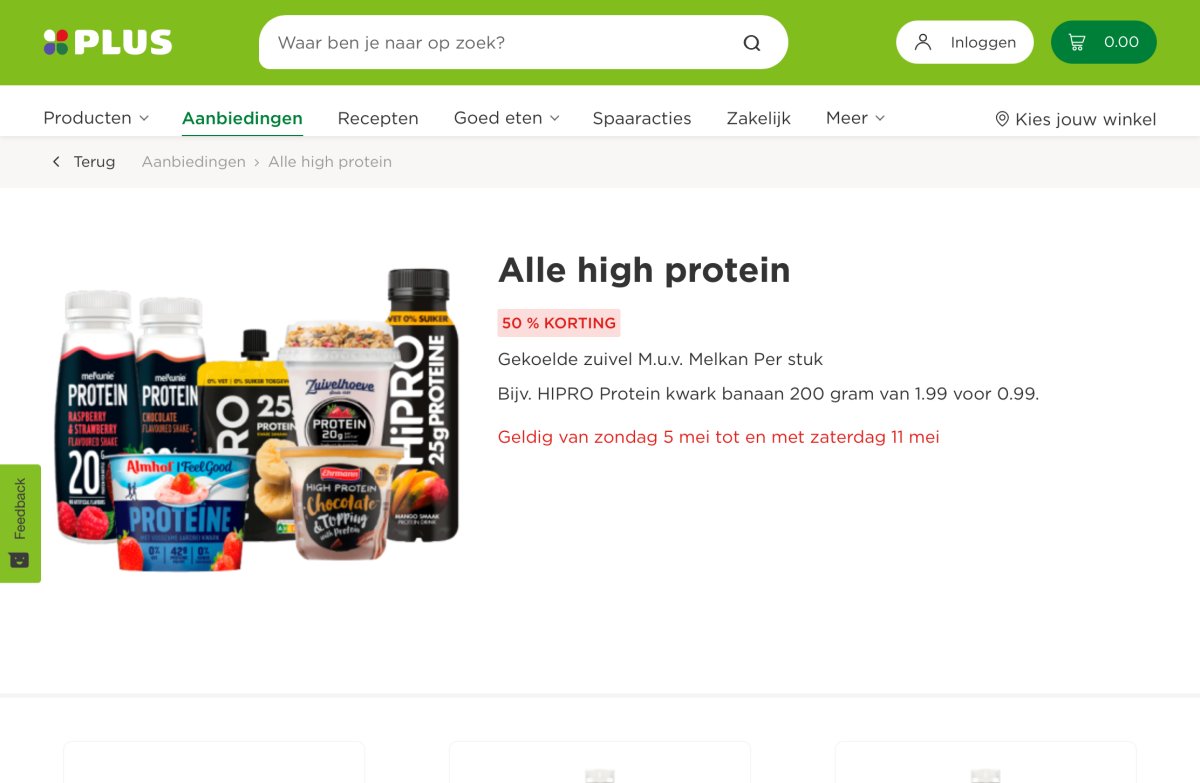Expand the Goed eten dropdown menu
Screen dimensions: 1200x783
(506, 118)
